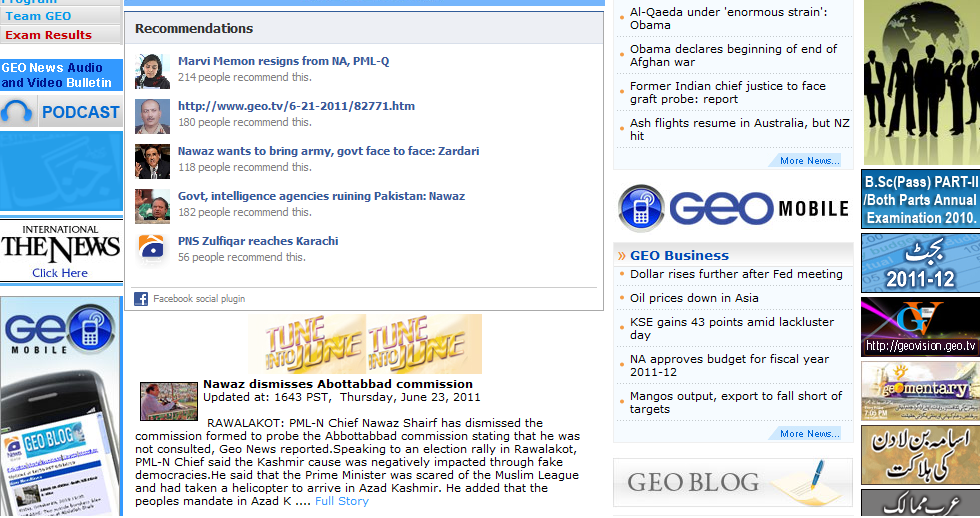Open 'Dollar rises further after Fed meeting'
Viewport: 980px width, 518px height.
[736, 274]
